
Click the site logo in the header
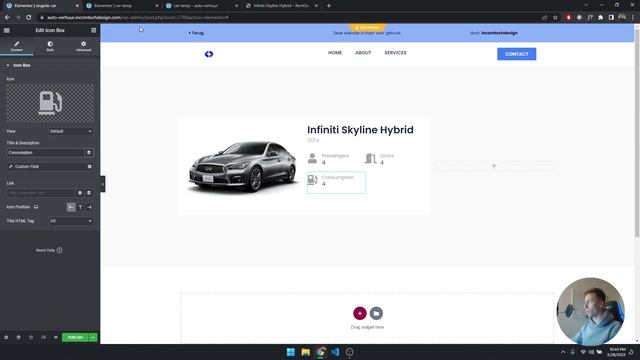click(209, 54)
